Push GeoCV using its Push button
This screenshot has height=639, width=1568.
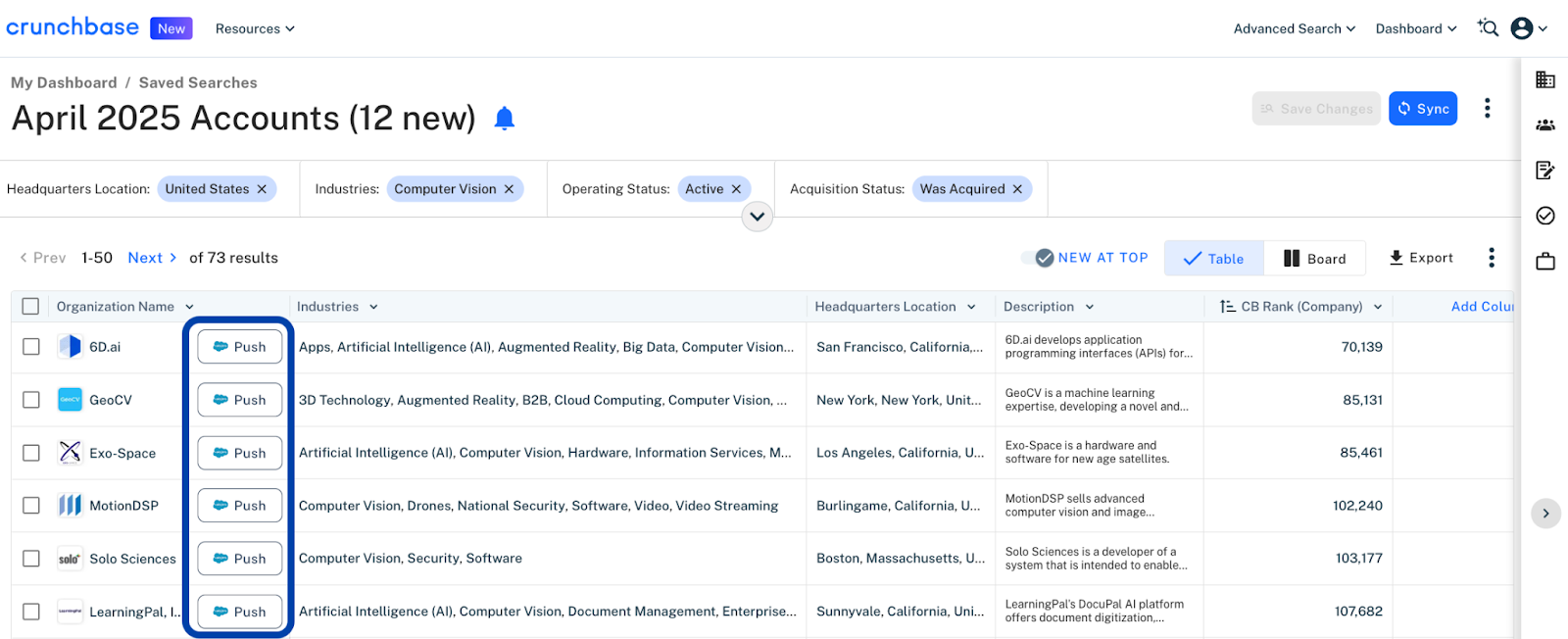(240, 400)
